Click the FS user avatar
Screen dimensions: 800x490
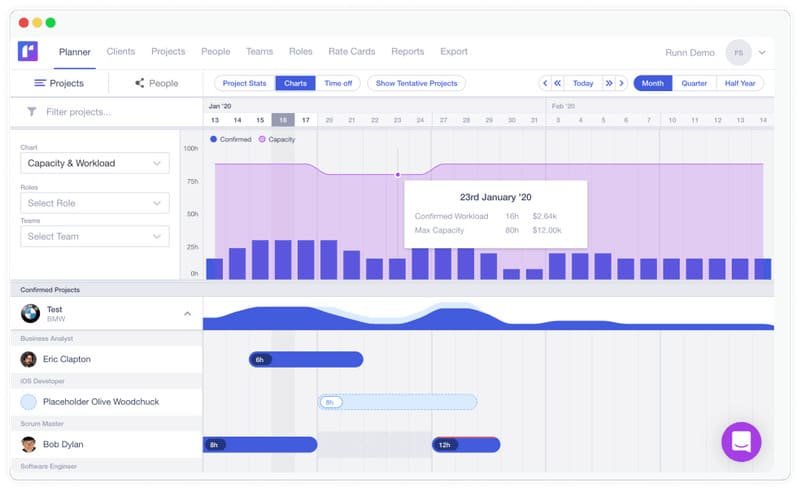[x=738, y=52]
